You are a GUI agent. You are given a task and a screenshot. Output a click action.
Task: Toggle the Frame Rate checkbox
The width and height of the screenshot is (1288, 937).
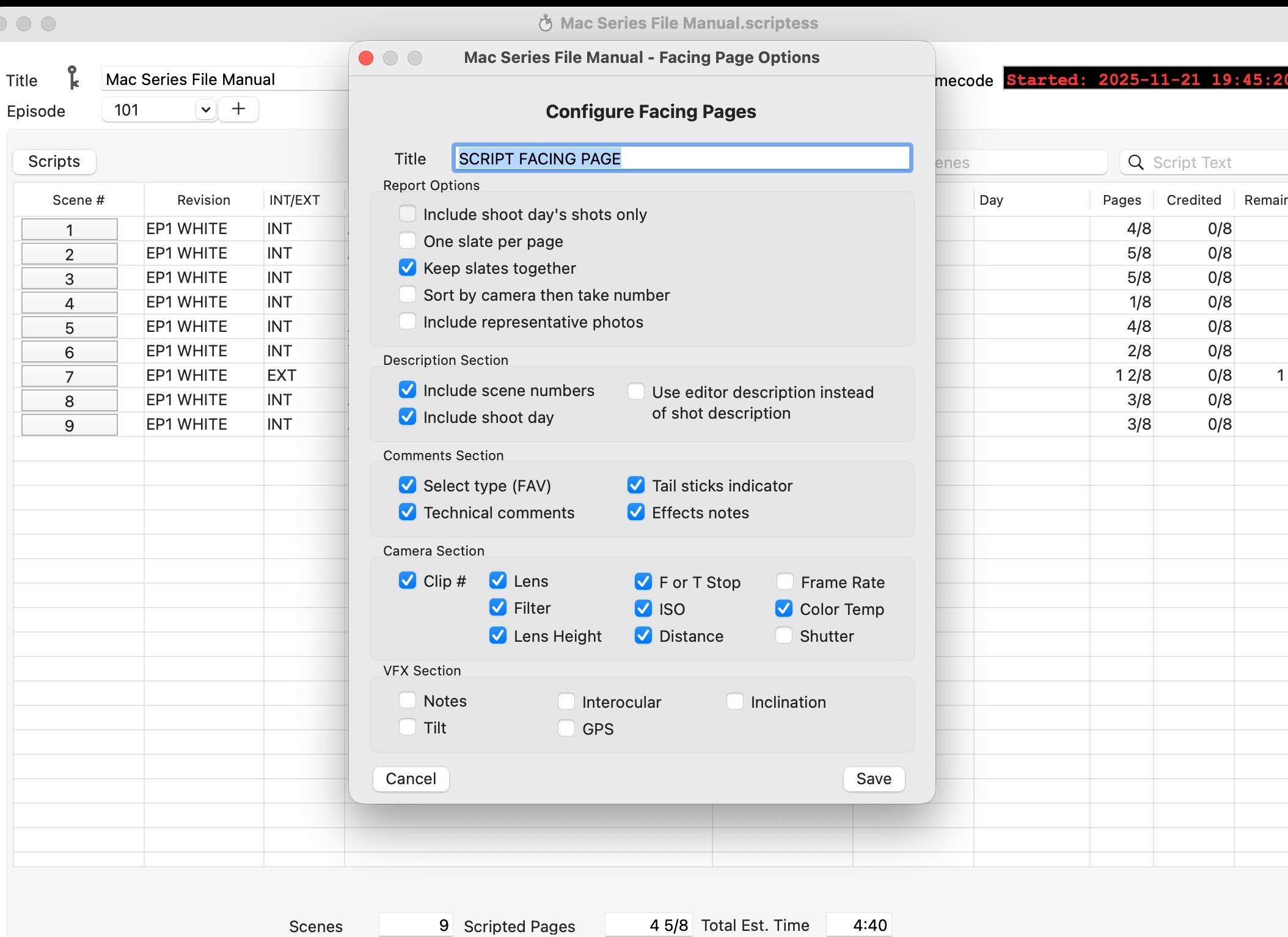(785, 581)
